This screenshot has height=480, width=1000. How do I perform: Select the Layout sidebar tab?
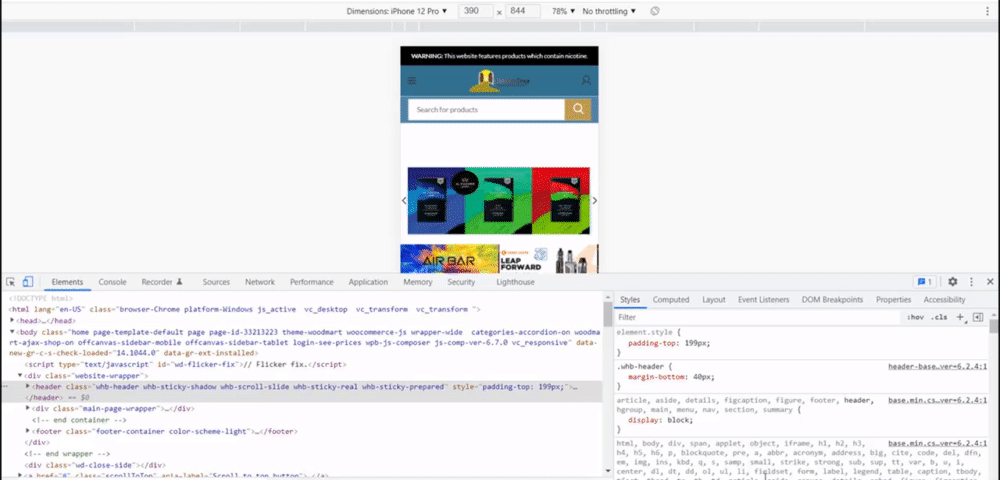(714, 300)
